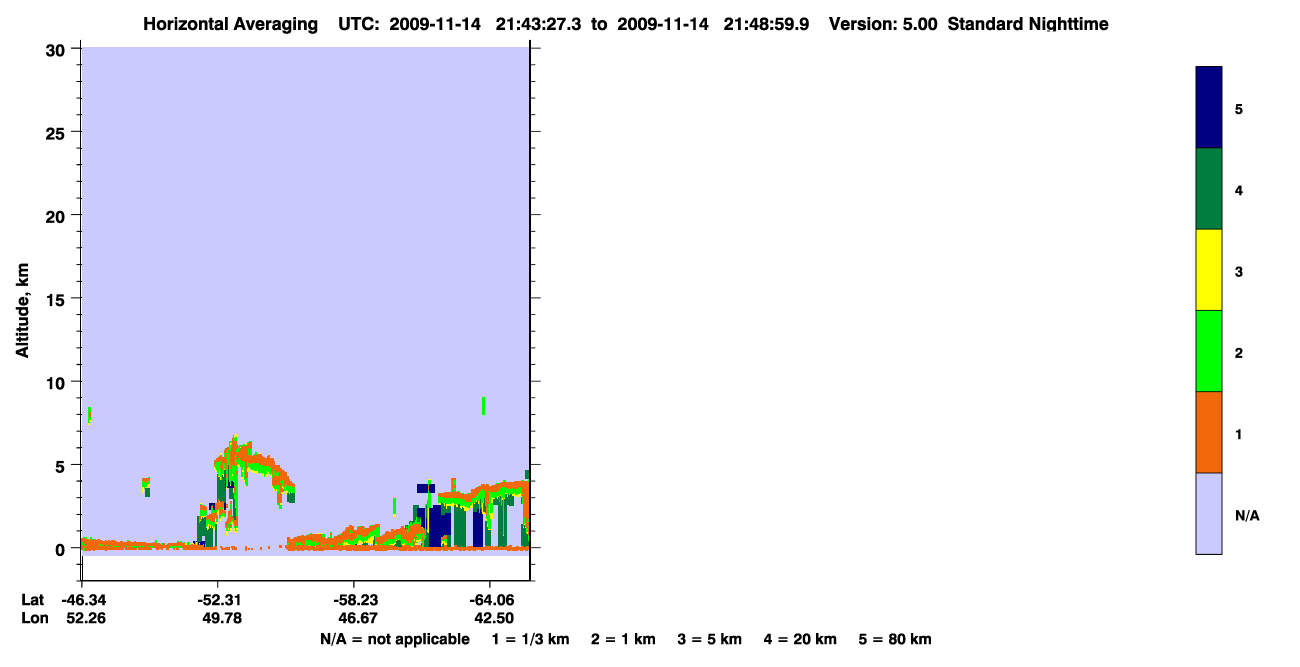Click the longitude value '49.78'
Image resolution: width=1300 pixels, height=667 pixels.
click(x=222, y=618)
